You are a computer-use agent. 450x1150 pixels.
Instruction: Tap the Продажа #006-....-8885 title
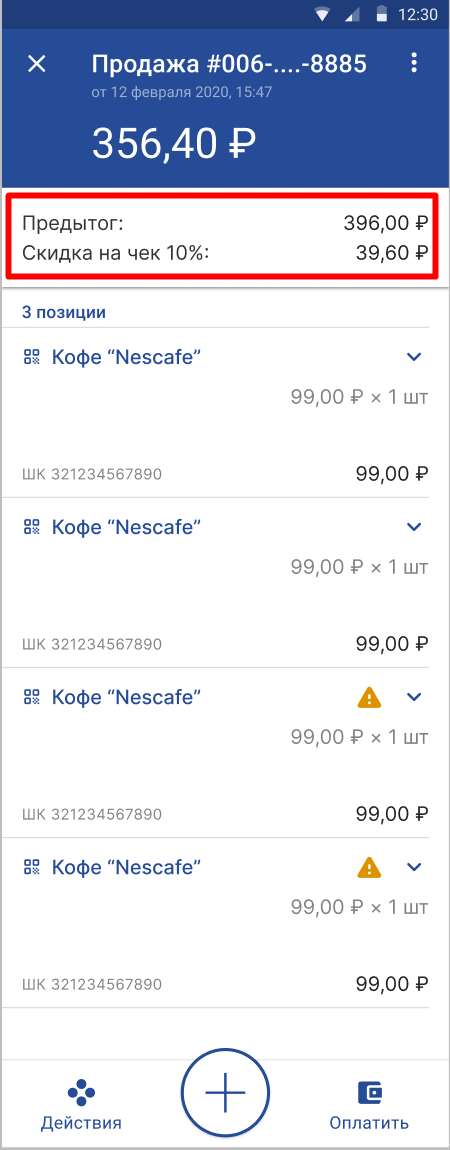pyautogui.click(x=229, y=65)
